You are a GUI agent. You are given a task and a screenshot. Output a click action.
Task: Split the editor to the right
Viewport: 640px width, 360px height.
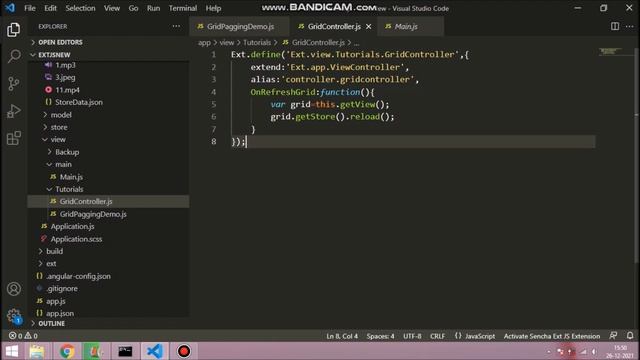tap(615, 26)
